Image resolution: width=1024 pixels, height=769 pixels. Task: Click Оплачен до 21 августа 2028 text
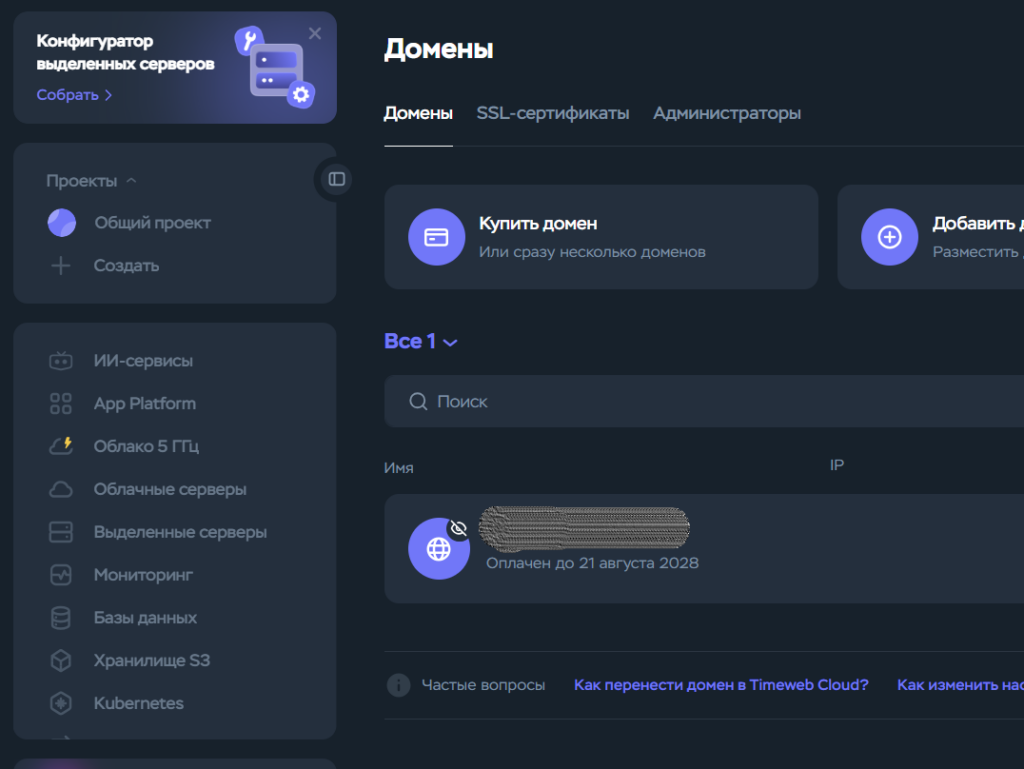click(x=592, y=563)
